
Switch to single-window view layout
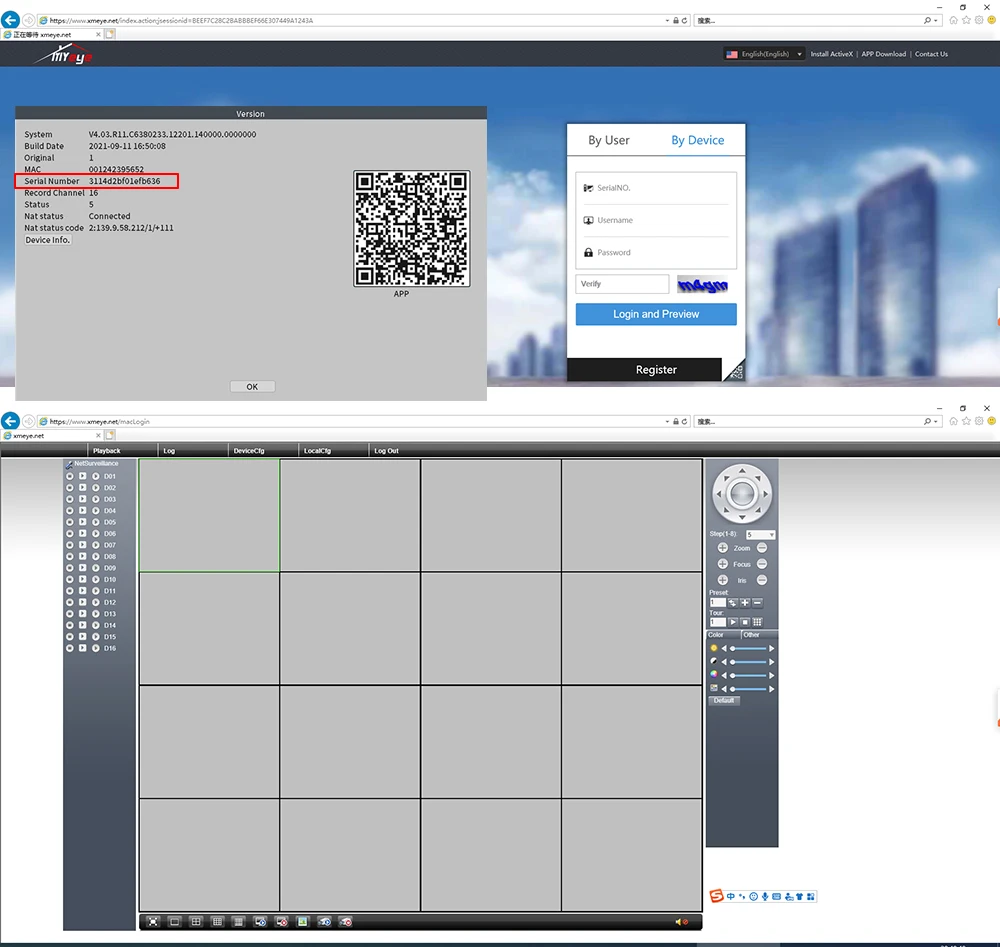(x=174, y=921)
